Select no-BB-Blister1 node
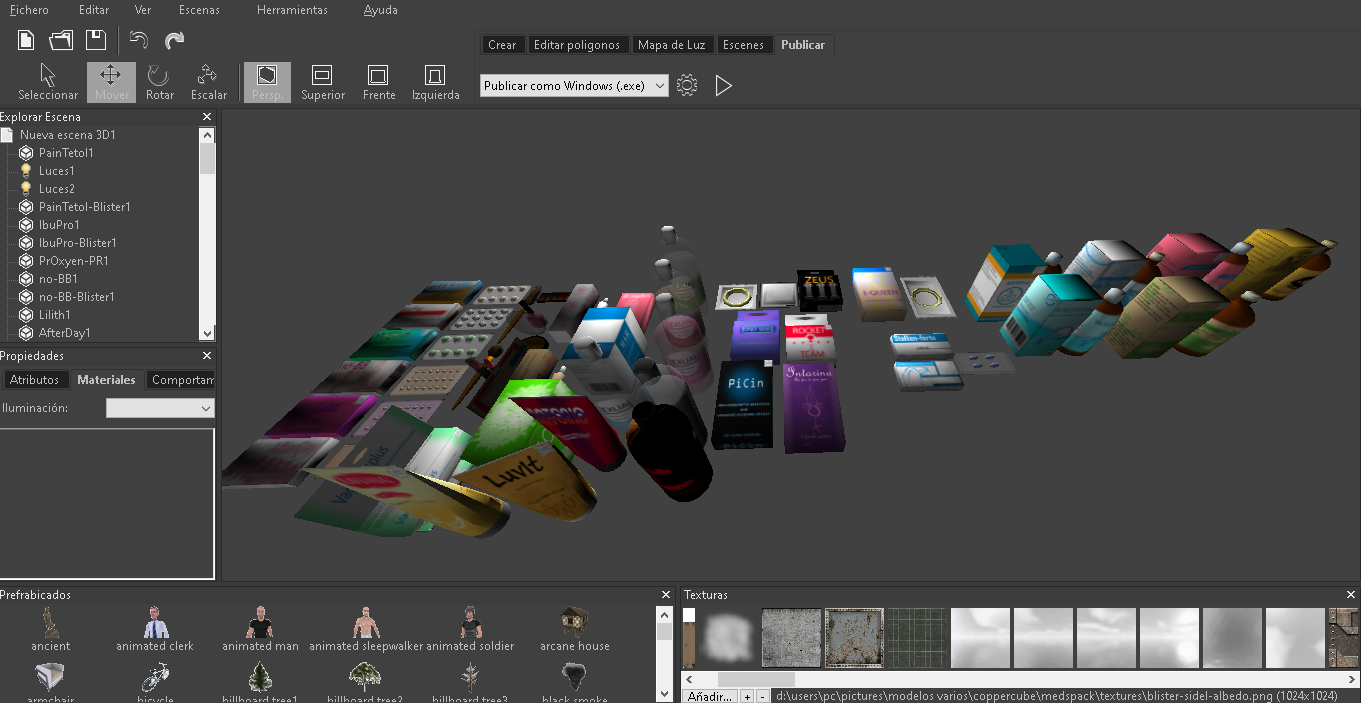Screen dimensions: 1361x703 pyautogui.click(x=76, y=297)
